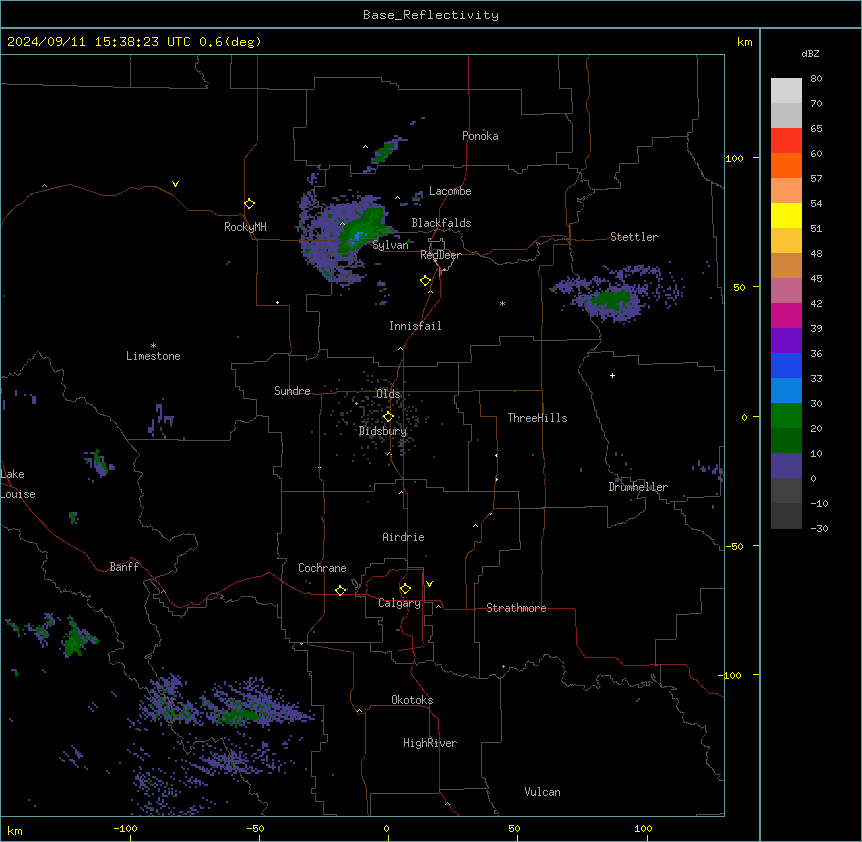The image size is (862, 842).
Task: Select the Airdrie label
Action: [x=404, y=537]
